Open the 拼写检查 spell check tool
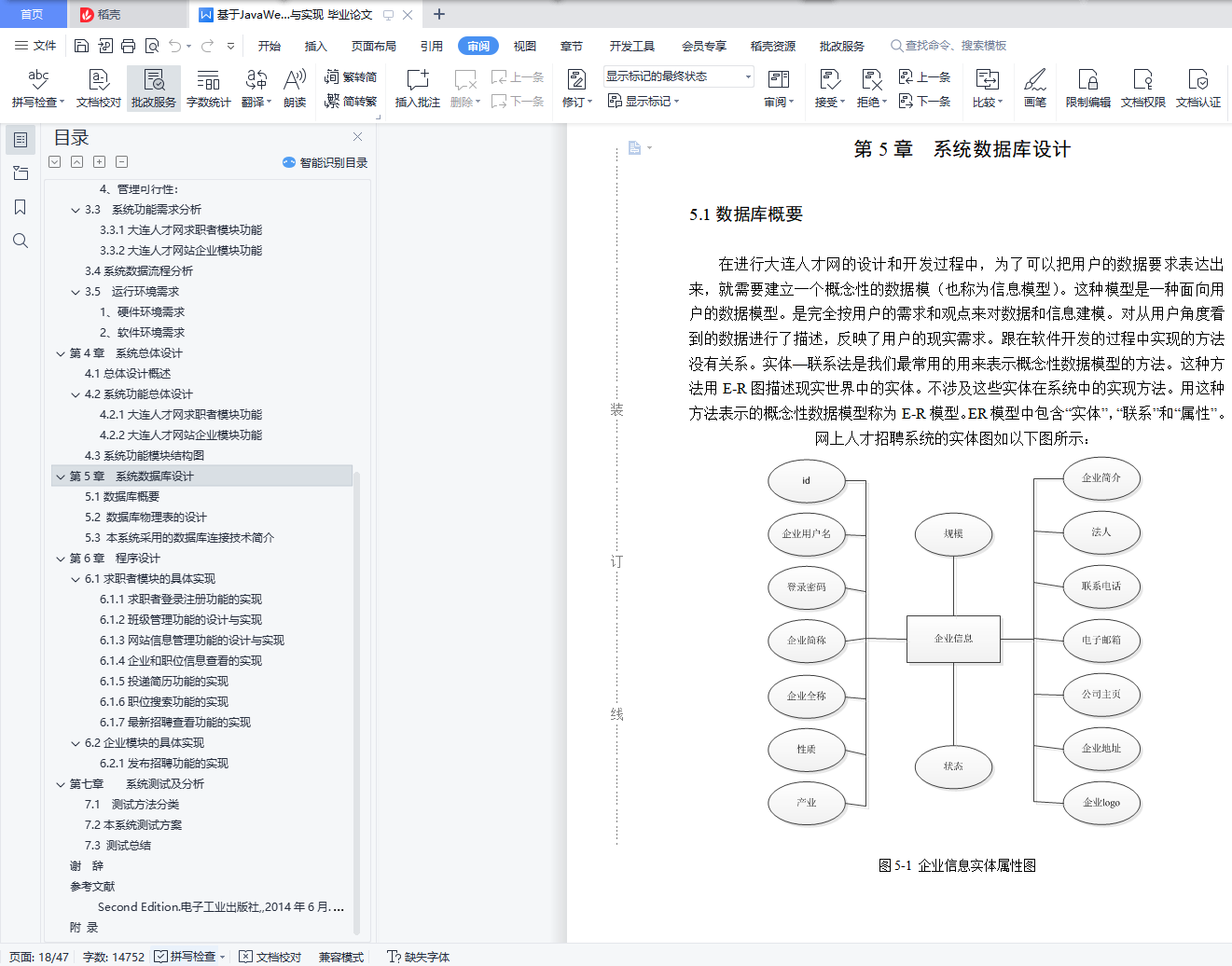The image size is (1232, 966). 38,89
